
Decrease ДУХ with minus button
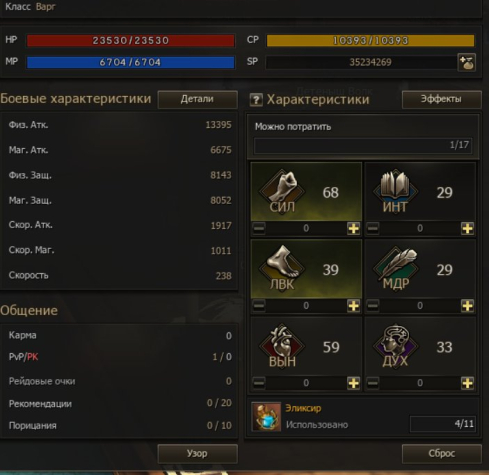click(373, 383)
